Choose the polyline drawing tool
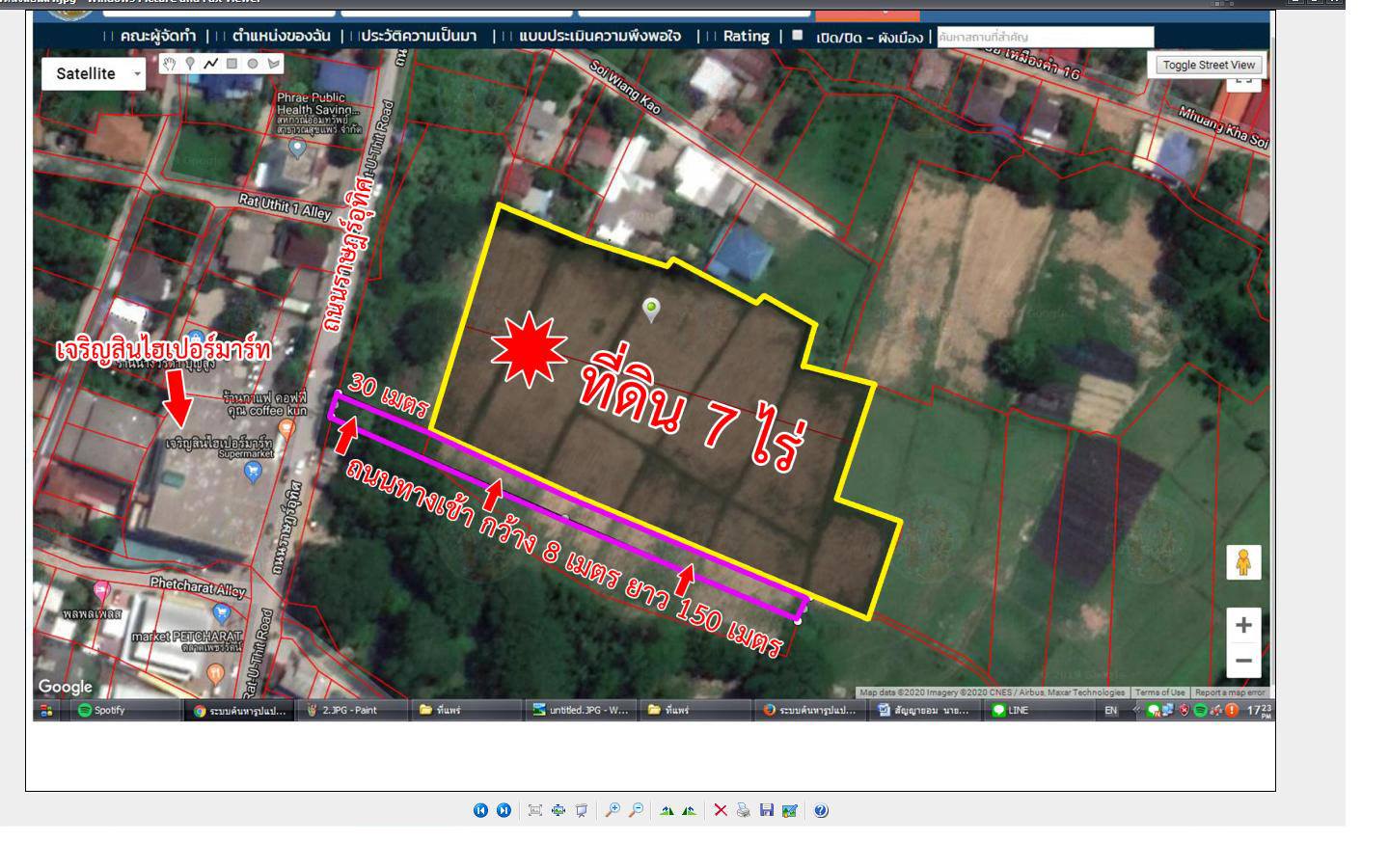The image size is (1389, 868). point(210,64)
